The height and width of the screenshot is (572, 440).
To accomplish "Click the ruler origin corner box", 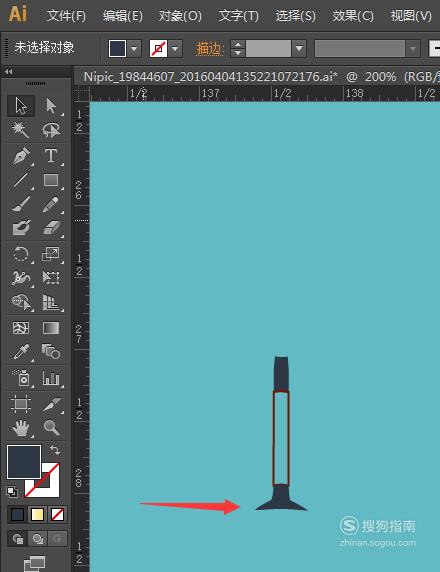I will [82, 94].
